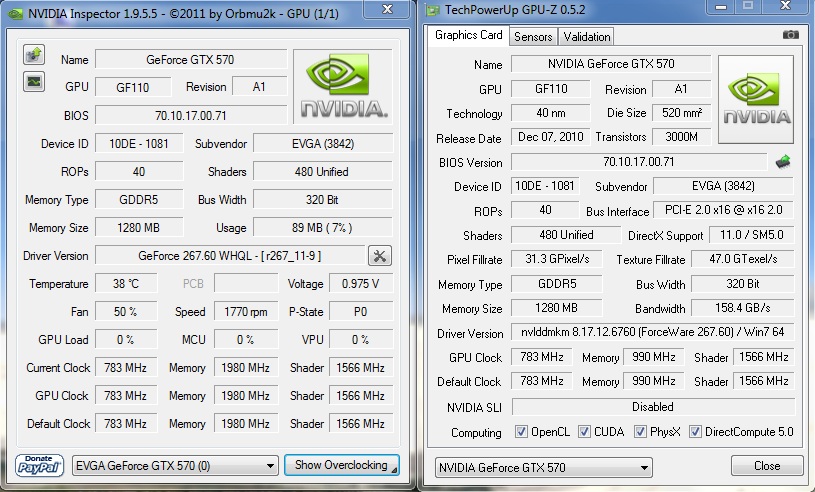Click the Show Overclocking button
The height and width of the screenshot is (492, 815).
pos(341,465)
